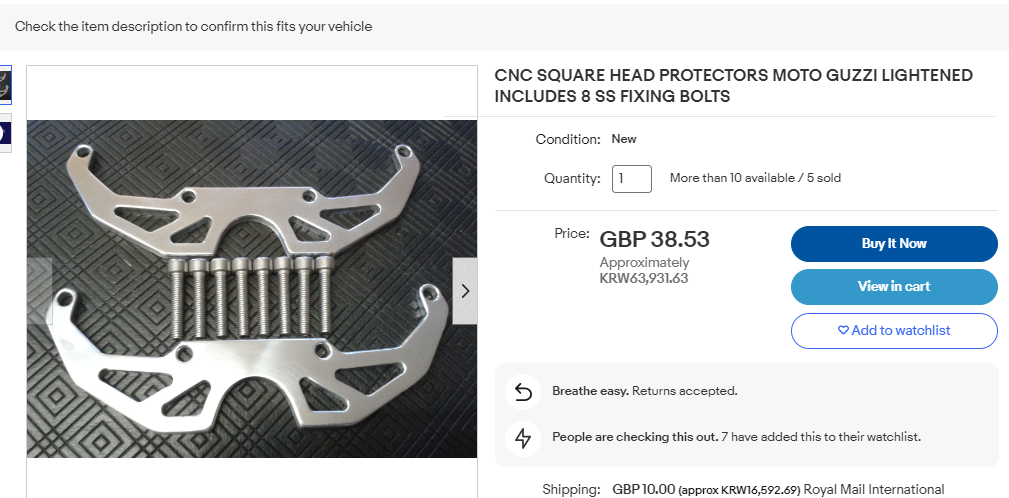Click the 'More than 10 available / 5 sold' text
This screenshot has width=1009, height=498.
pyautogui.click(x=755, y=178)
